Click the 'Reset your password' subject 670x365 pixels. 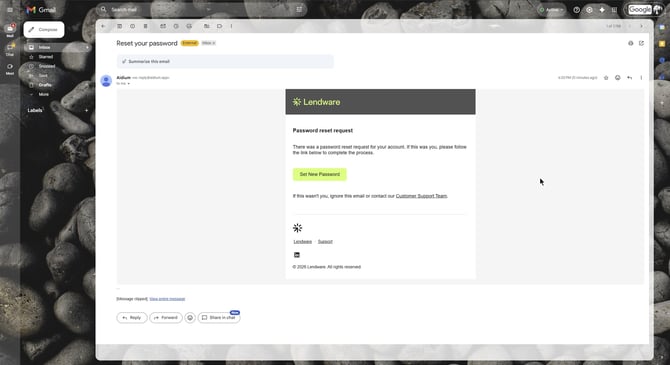[x=147, y=43]
